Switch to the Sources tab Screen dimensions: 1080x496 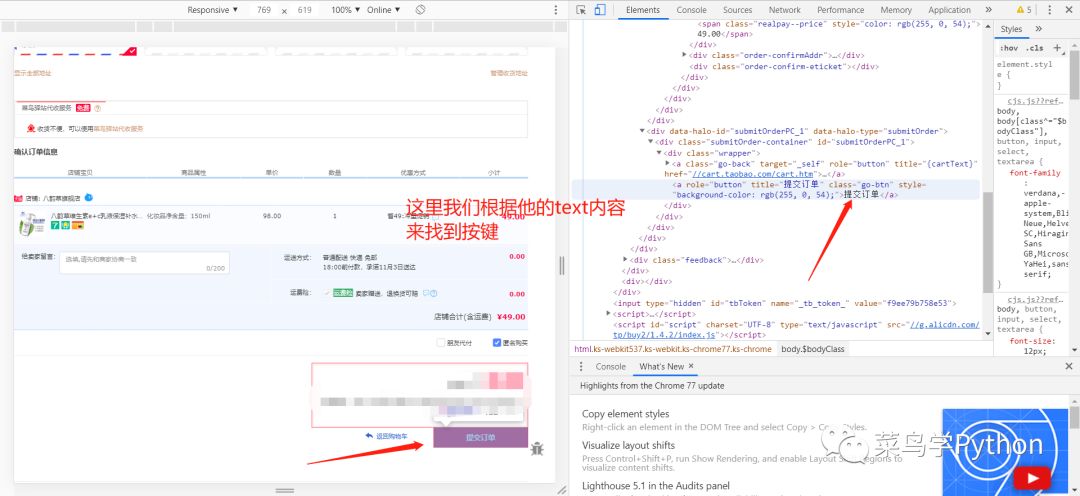738,10
